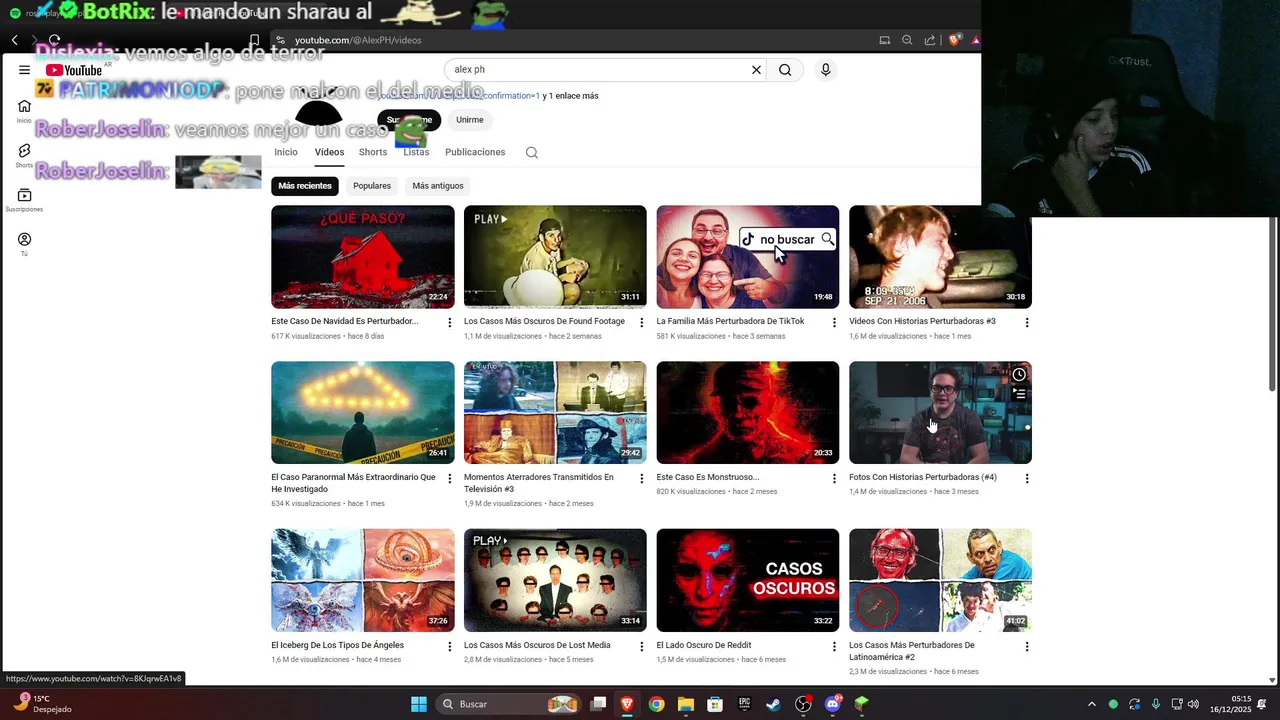
Task: Play the CASOS OSCUROS Reddit thumbnail
Action: [x=748, y=580]
